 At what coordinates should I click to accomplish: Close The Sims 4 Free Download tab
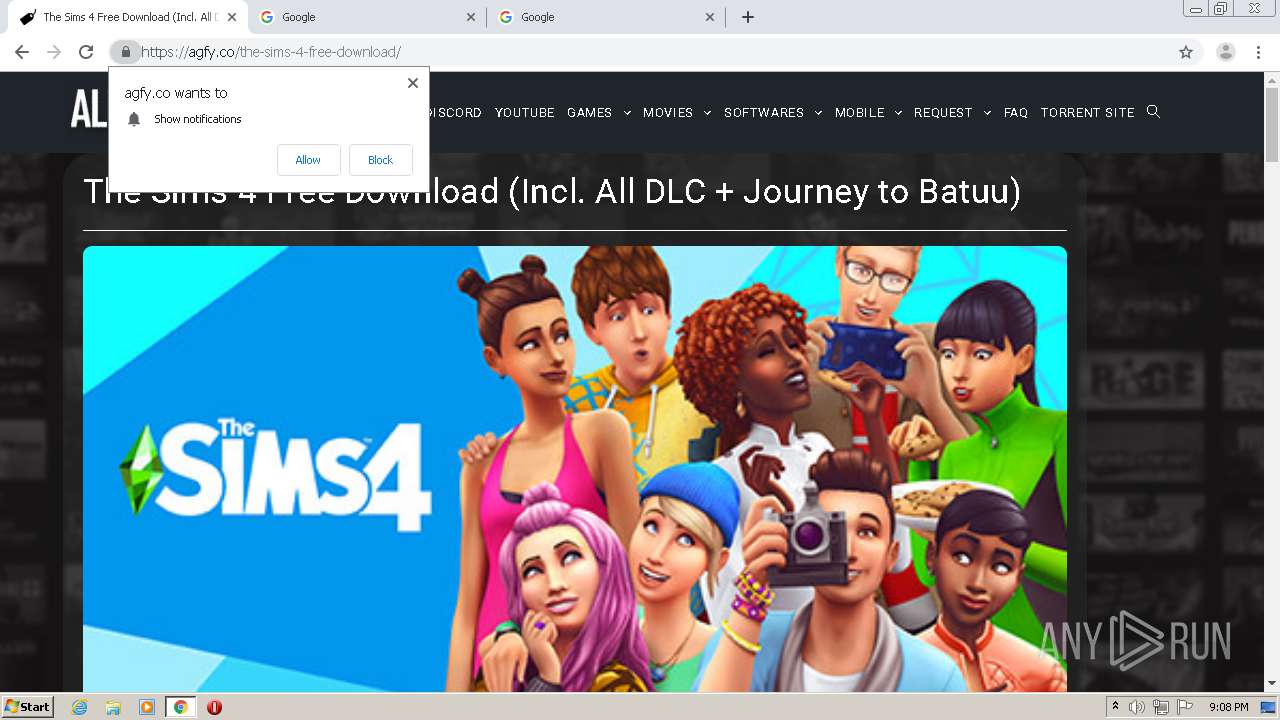[x=232, y=17]
